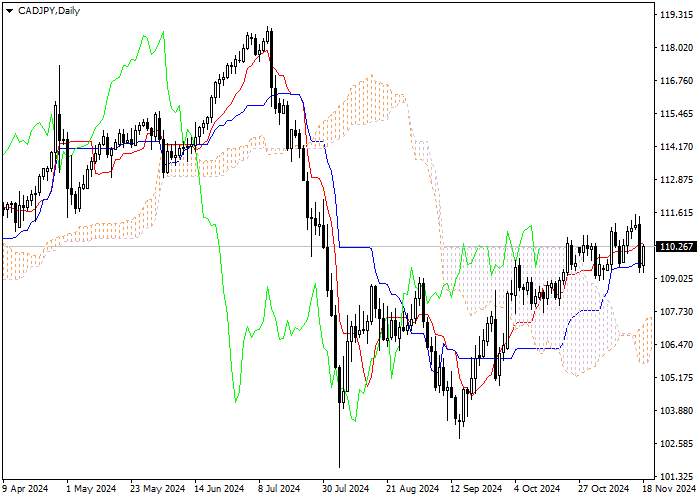Click the 12 Sep 2024 date label
Viewport: 700px width, 500px height.
pos(475,488)
